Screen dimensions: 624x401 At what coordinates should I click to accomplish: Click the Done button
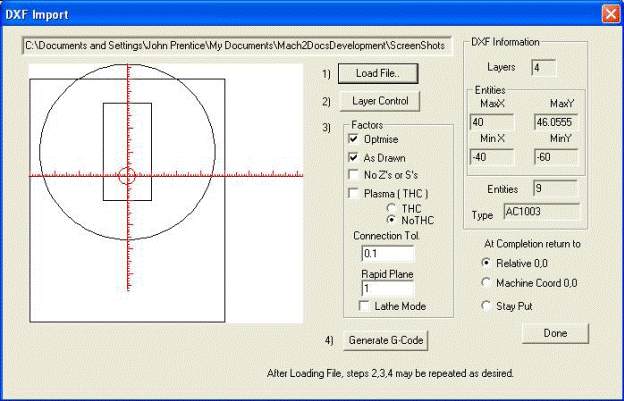(555, 333)
